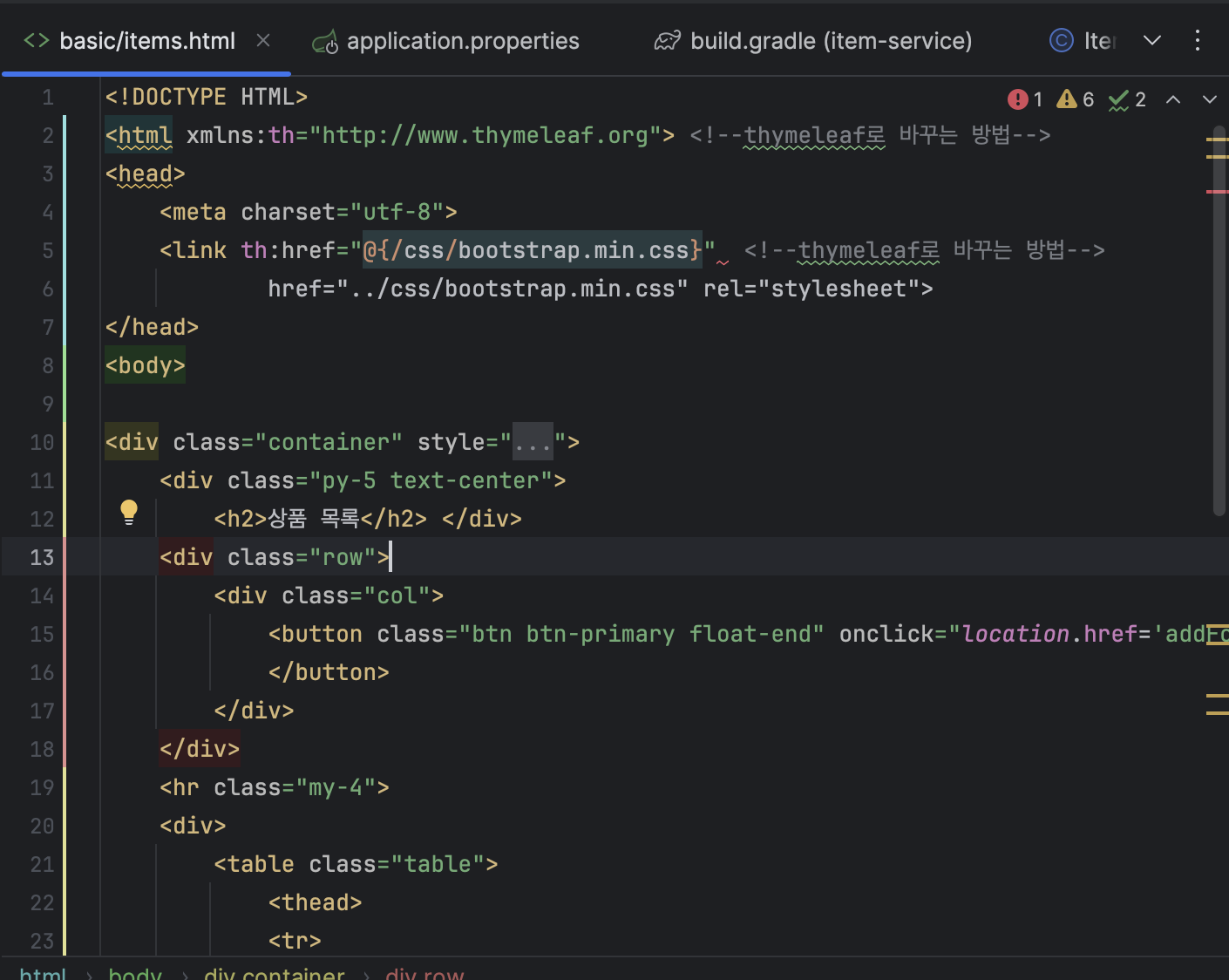Close the basic/items.html tab
Image resolution: width=1229 pixels, height=980 pixels.
pos(263,40)
